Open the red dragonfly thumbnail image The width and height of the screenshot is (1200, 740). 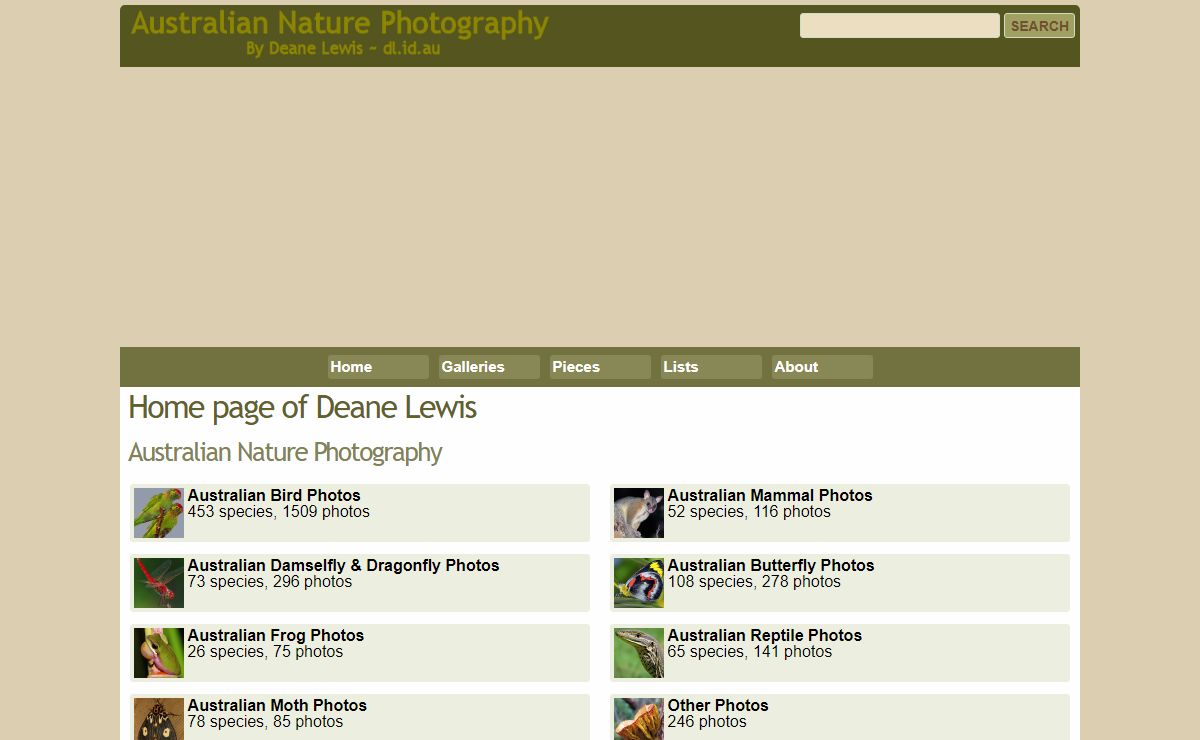click(x=159, y=583)
